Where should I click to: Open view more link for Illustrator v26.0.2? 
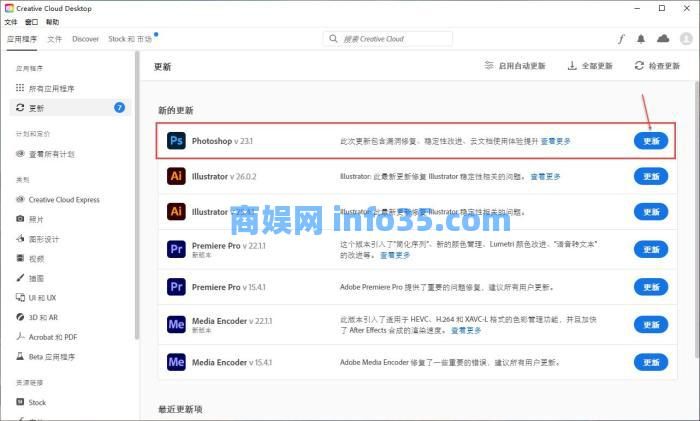[546, 176]
